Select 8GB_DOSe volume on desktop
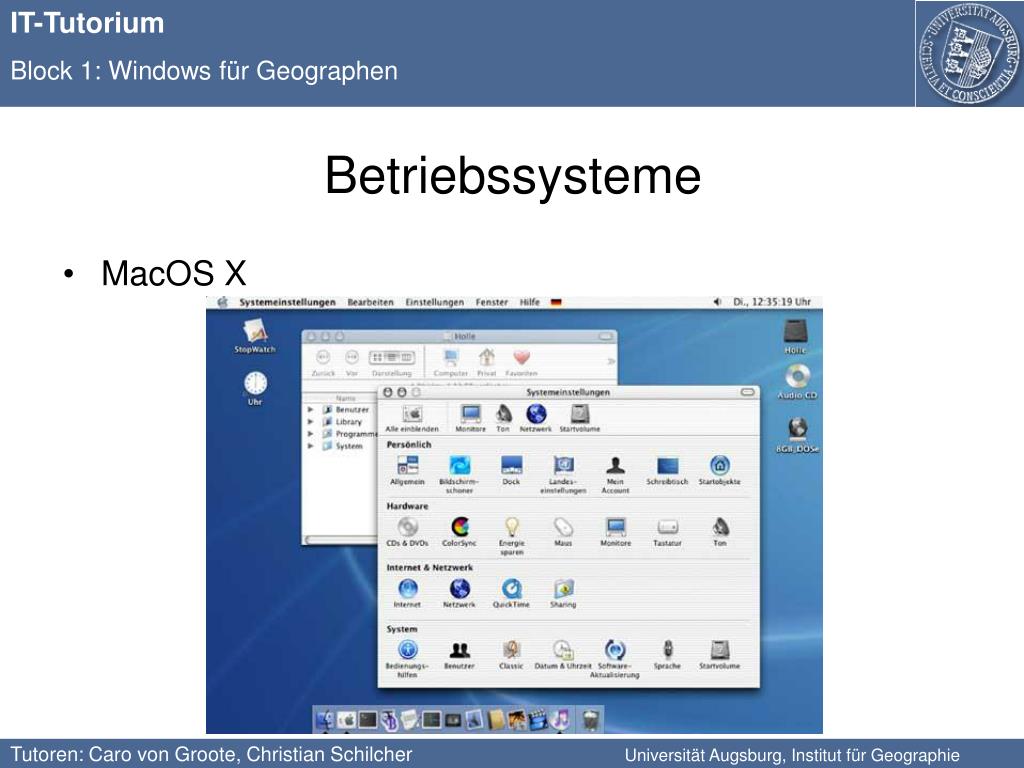Image resolution: width=1024 pixels, height=768 pixels. click(x=797, y=436)
